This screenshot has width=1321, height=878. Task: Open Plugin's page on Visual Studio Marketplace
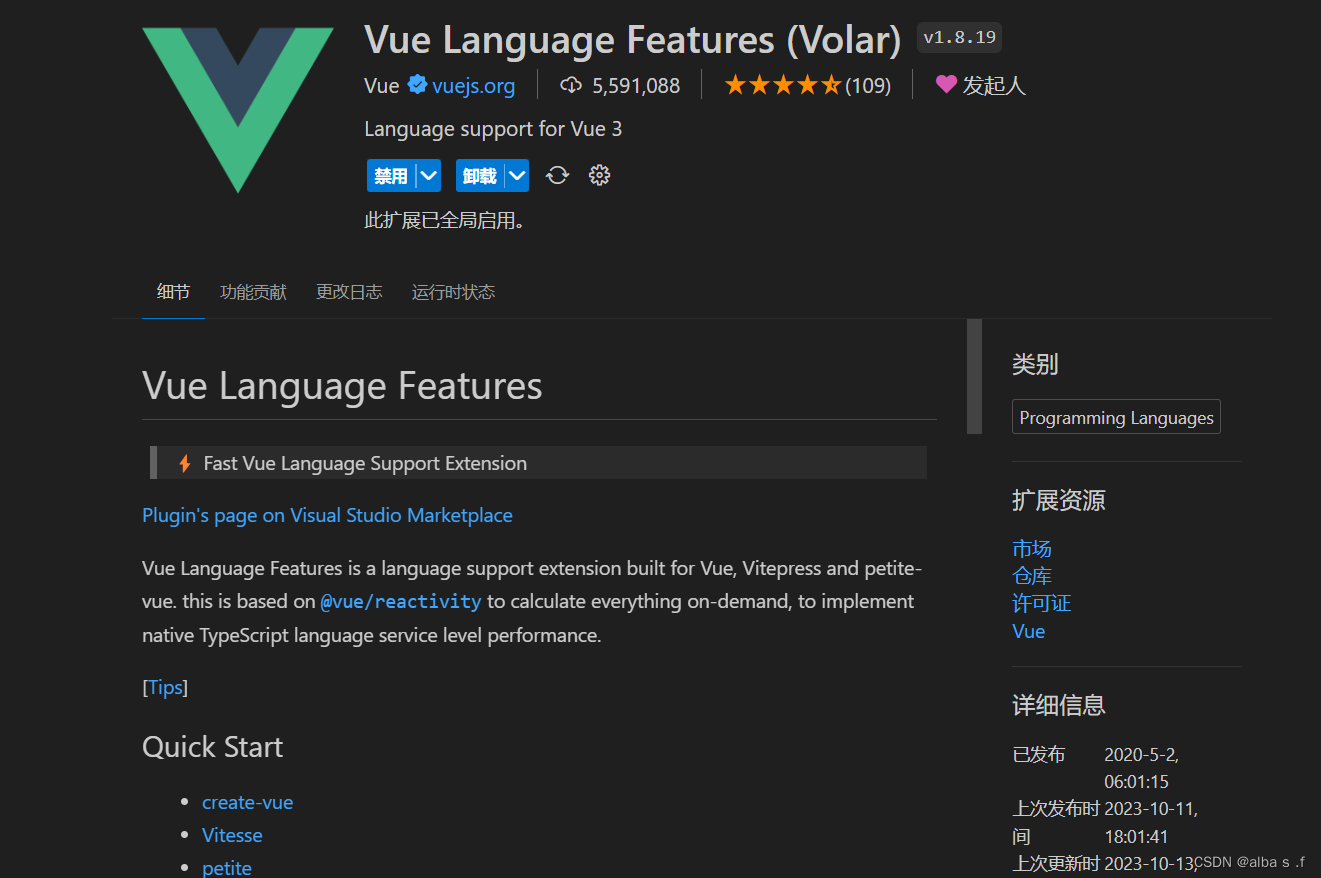[327, 515]
